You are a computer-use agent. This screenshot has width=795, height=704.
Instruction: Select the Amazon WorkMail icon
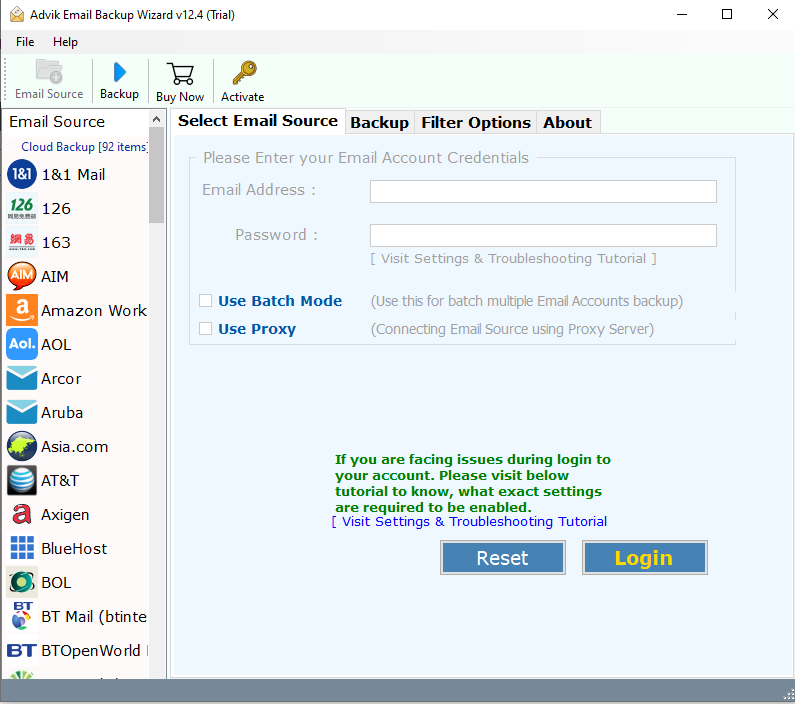[x=22, y=310]
